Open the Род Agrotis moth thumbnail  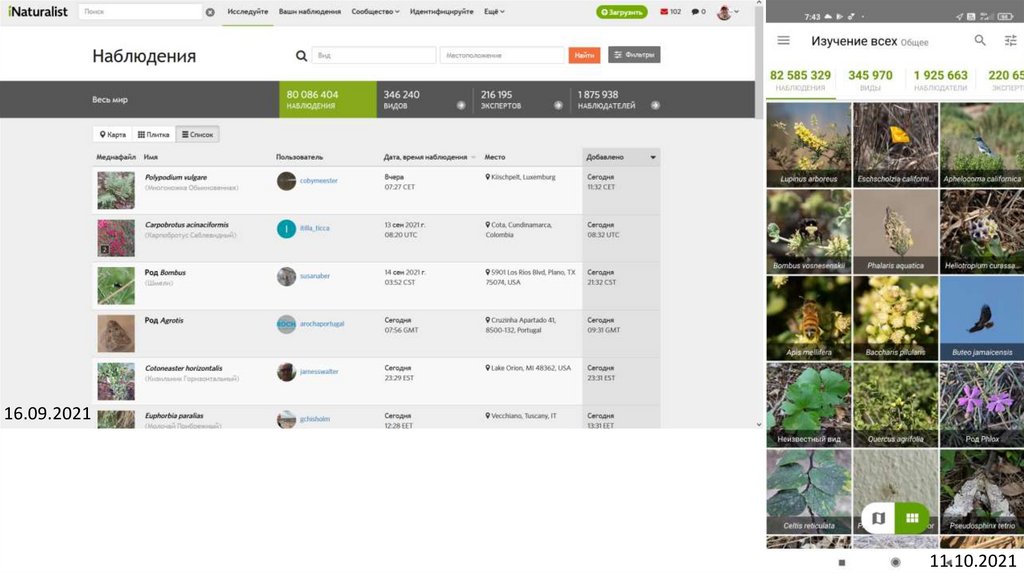click(x=116, y=333)
